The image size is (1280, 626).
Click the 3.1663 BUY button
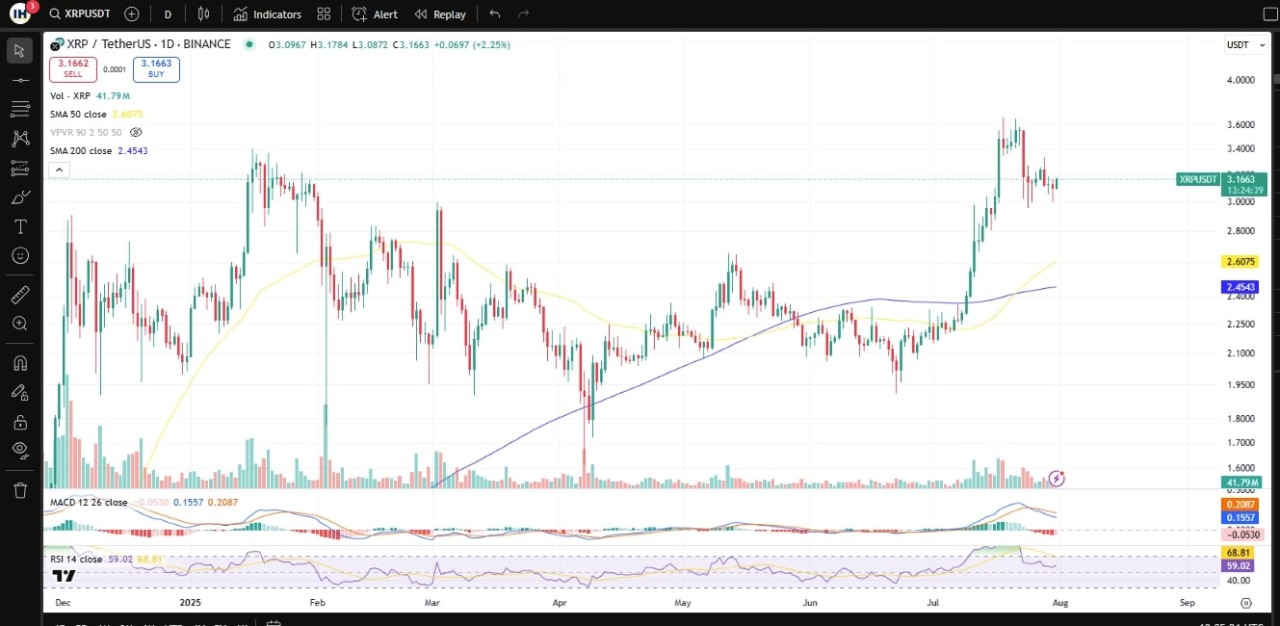pos(156,69)
